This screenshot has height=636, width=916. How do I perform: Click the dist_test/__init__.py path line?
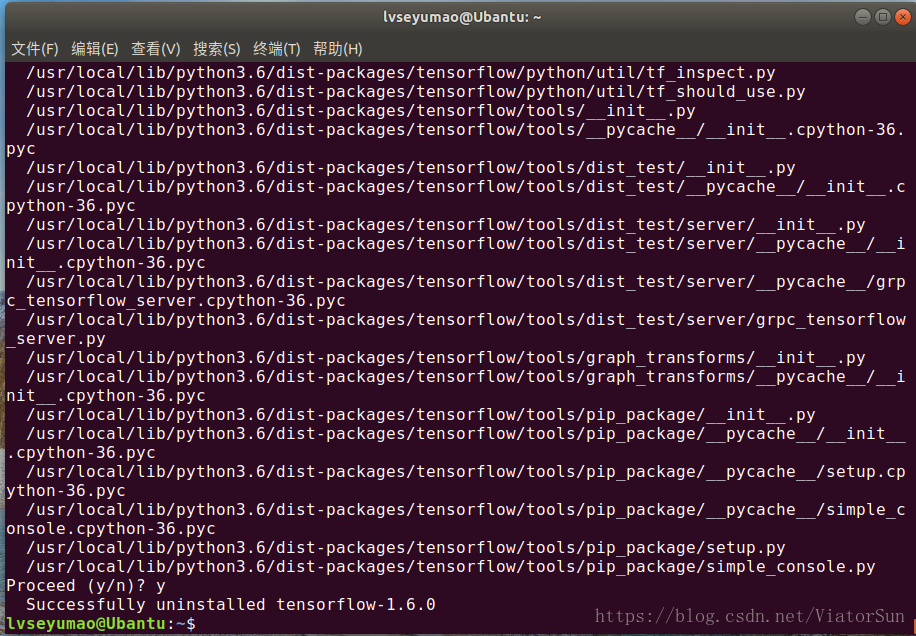[x=411, y=168]
